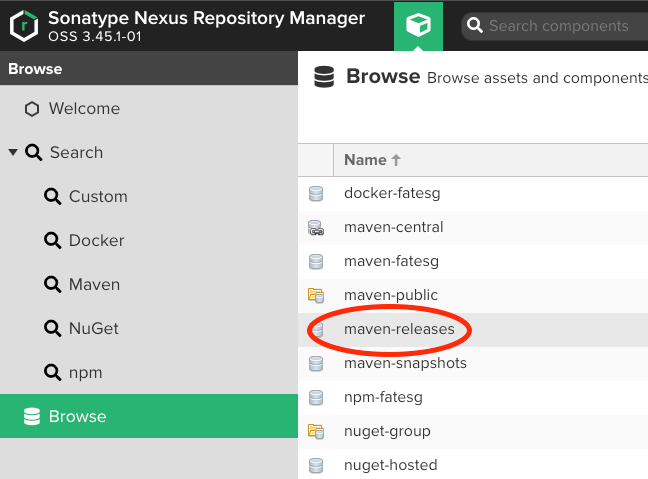
Task: Open Maven search in sidebar
Action: coord(94,285)
